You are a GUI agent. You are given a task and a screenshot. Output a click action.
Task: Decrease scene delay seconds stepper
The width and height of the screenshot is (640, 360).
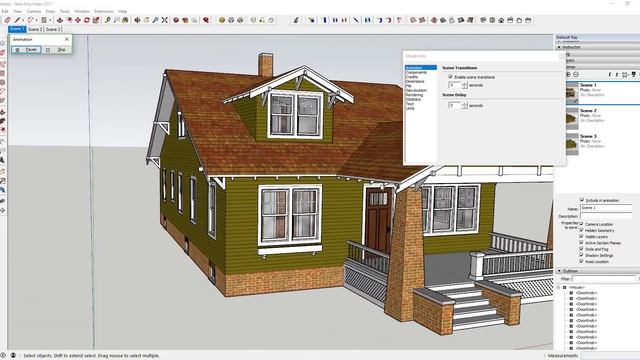pyautogui.click(x=464, y=107)
